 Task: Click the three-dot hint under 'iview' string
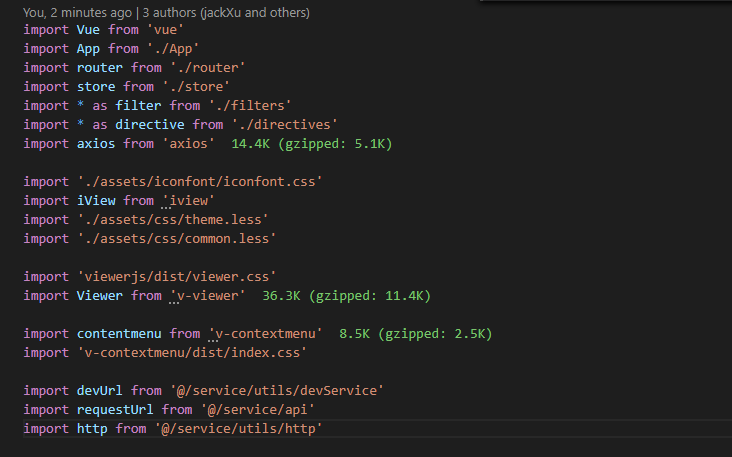pyautogui.click(x=166, y=208)
